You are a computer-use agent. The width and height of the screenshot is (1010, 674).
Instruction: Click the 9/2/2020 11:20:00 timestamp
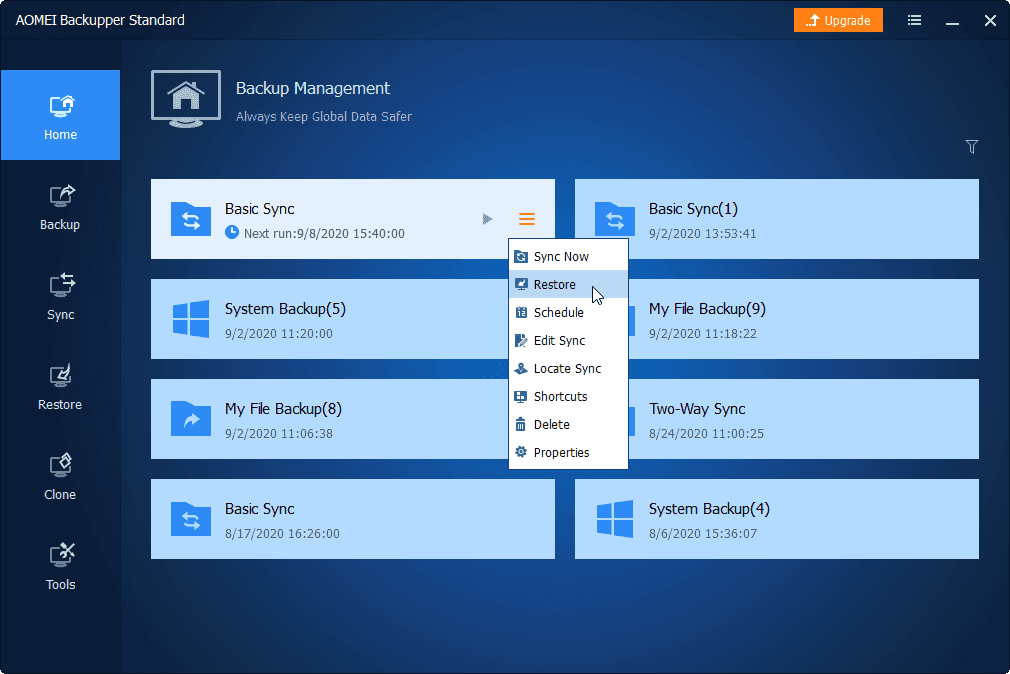pyautogui.click(x=279, y=334)
